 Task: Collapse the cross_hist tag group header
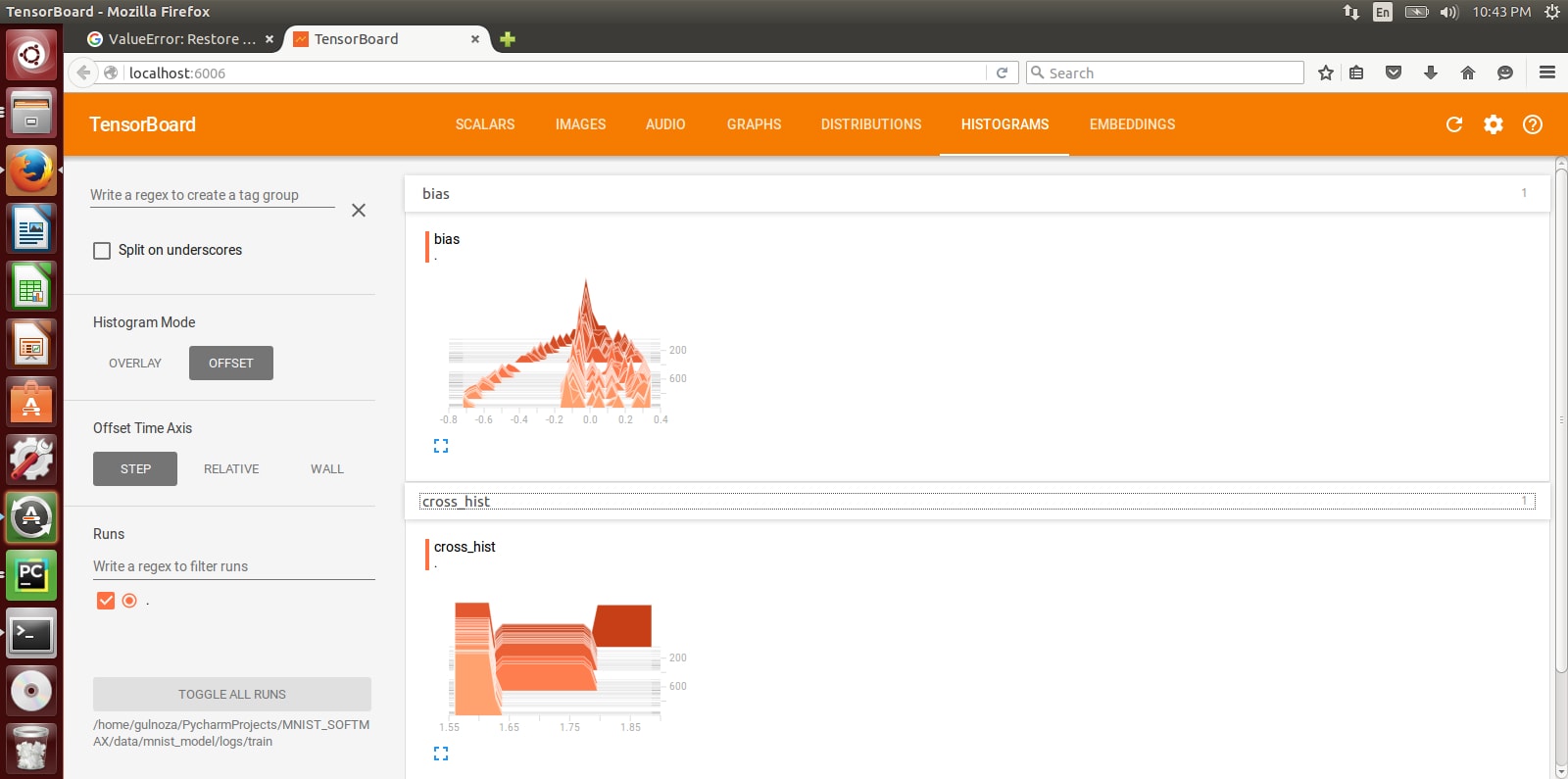coord(977,502)
